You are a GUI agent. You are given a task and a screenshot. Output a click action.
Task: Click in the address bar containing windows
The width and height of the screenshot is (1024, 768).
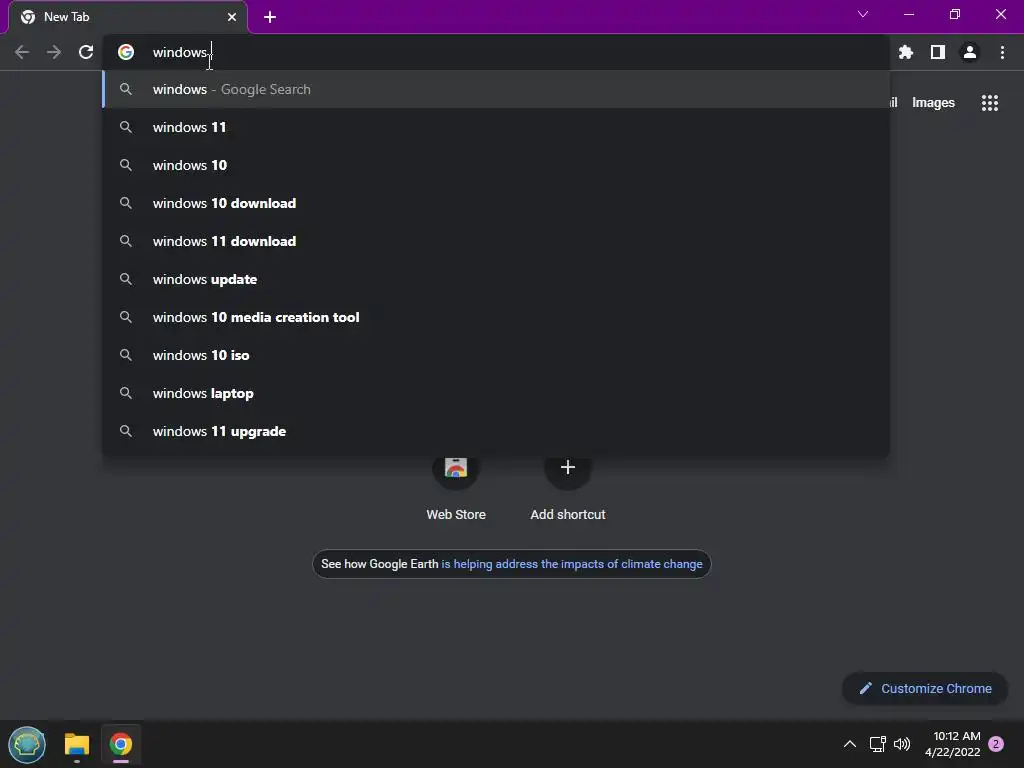[496, 52]
